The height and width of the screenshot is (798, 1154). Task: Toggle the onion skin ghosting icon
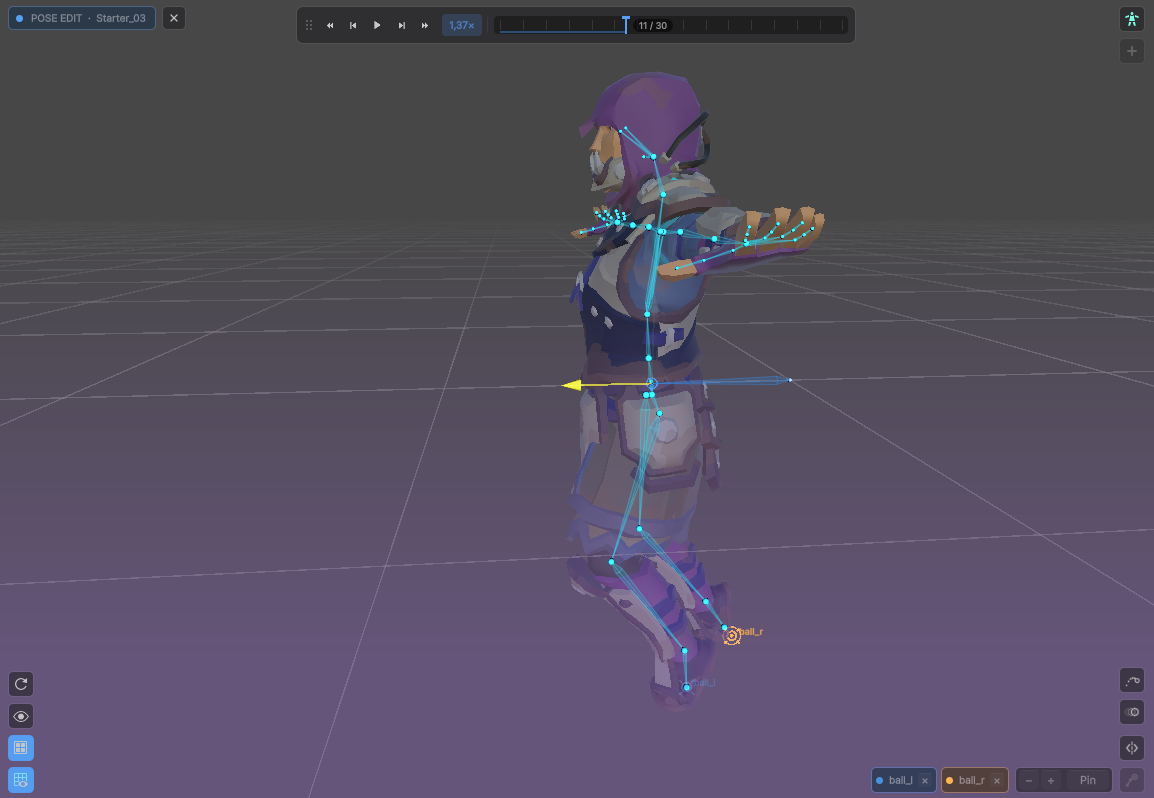(1132, 712)
